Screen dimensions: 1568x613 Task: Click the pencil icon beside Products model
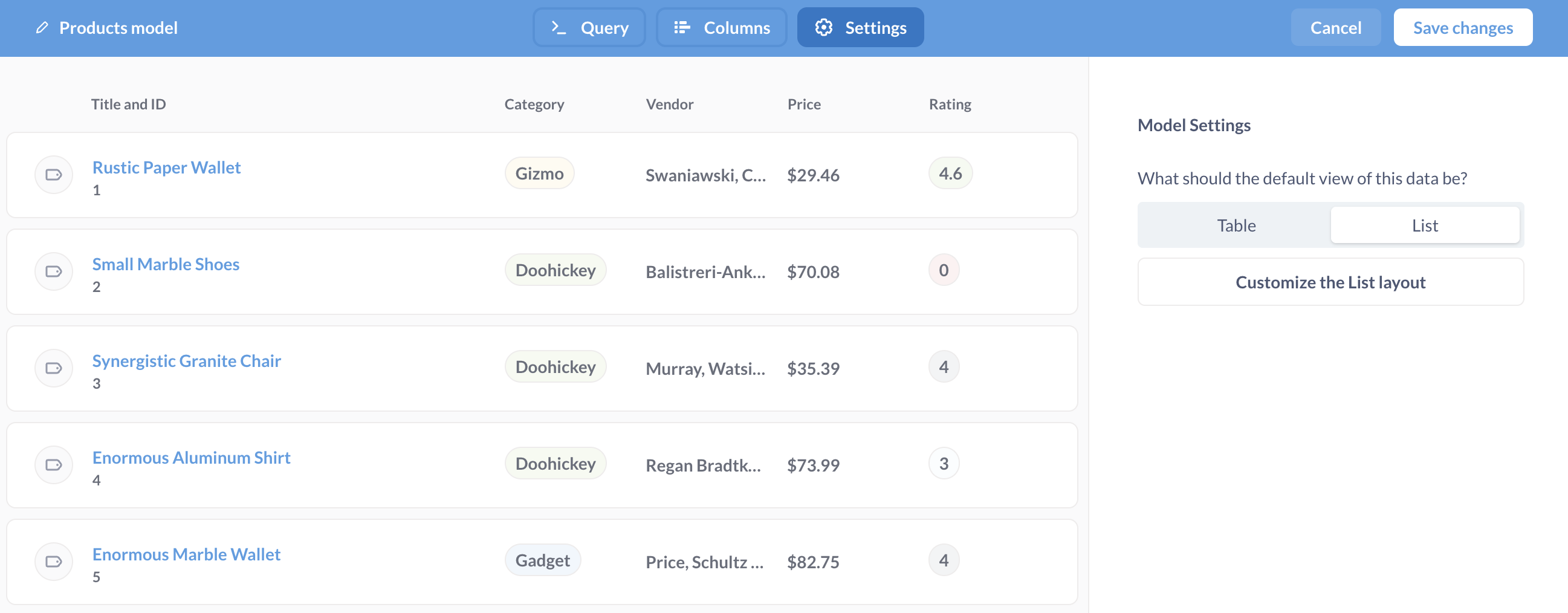[x=42, y=27]
